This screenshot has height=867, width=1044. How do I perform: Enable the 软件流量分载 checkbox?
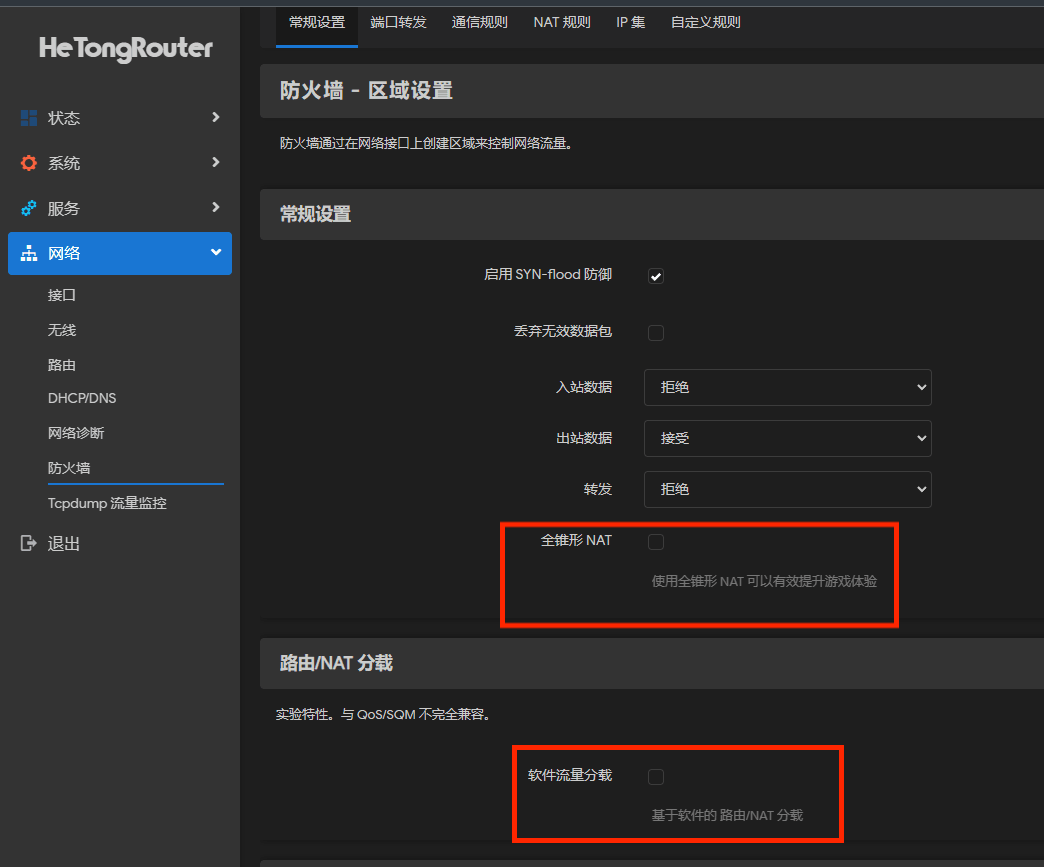pyautogui.click(x=655, y=776)
